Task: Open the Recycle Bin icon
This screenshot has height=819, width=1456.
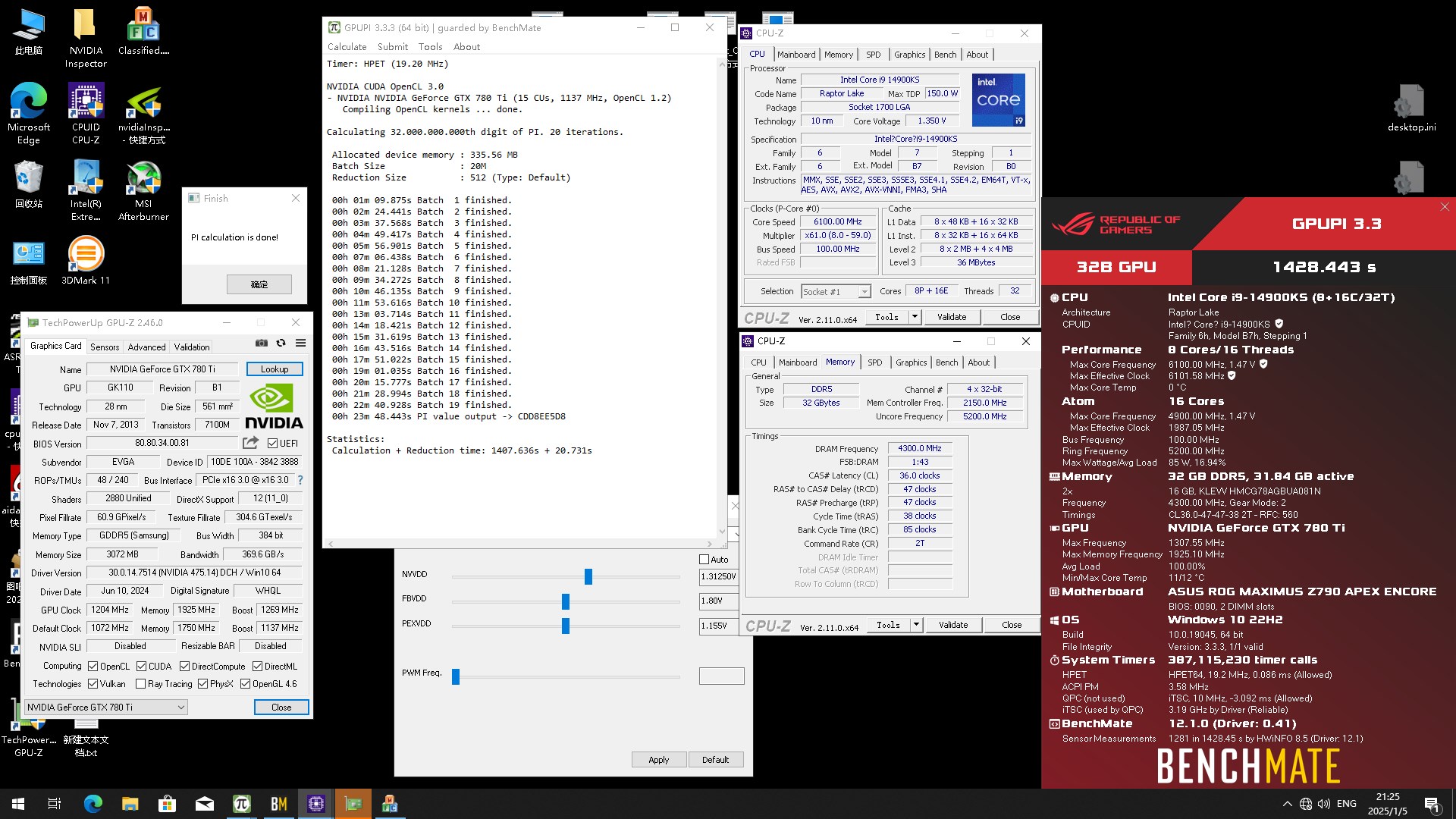Action: point(29,184)
